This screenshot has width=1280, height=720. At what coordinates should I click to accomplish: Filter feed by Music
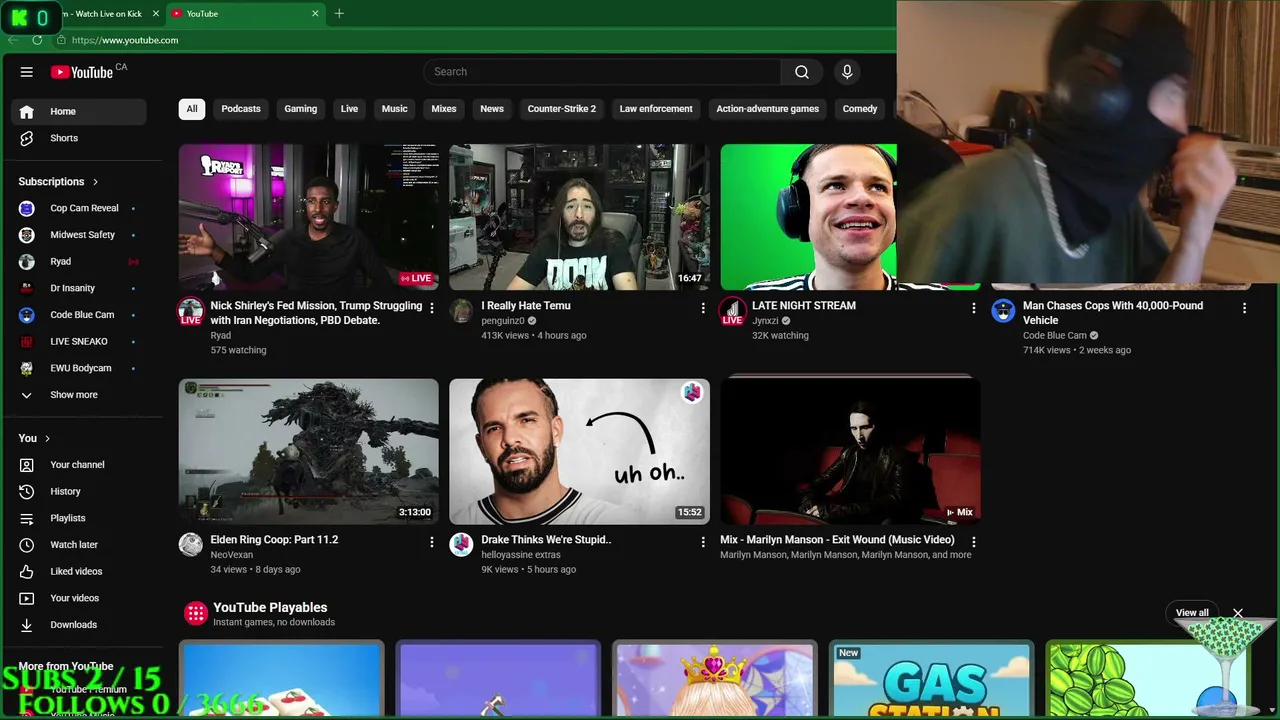point(394,109)
